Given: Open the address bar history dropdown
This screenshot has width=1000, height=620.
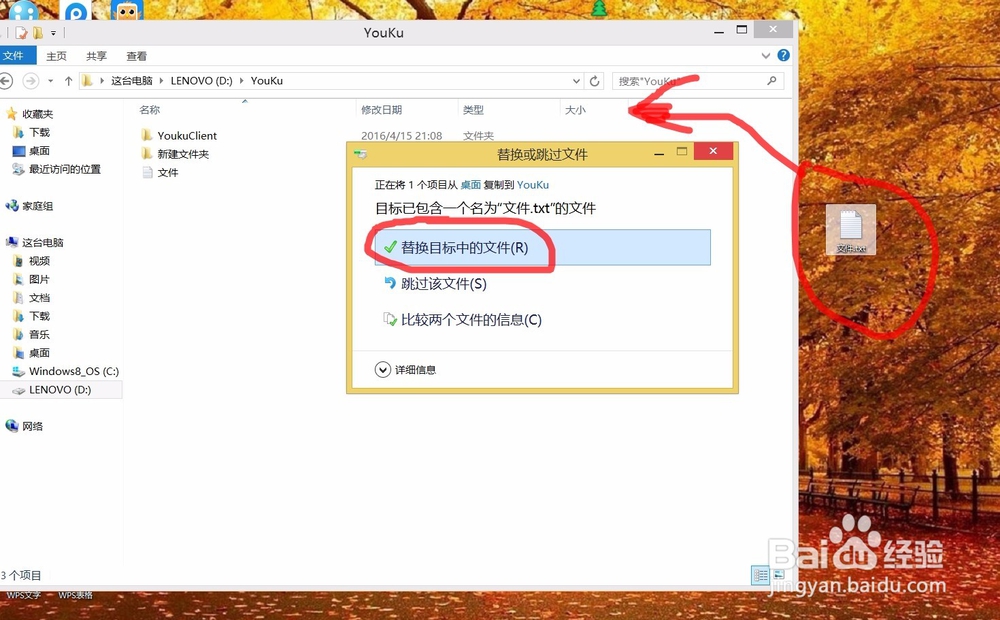Looking at the screenshot, I should (x=576, y=81).
